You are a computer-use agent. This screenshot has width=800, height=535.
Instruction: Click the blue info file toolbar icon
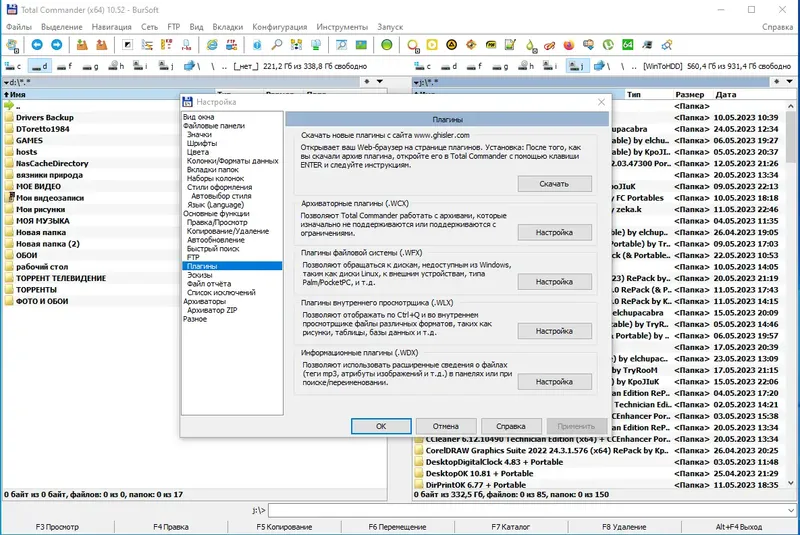pyautogui.click(x=257, y=45)
